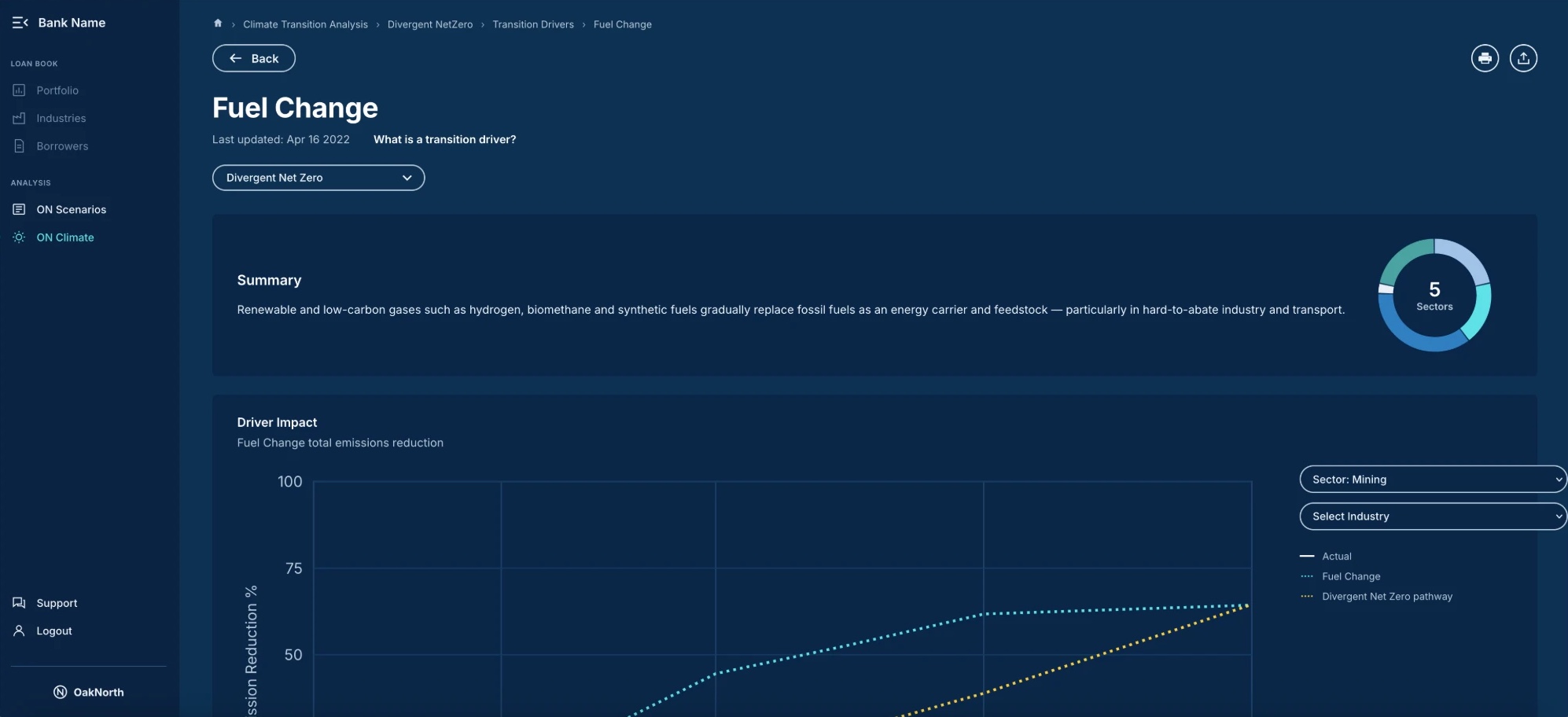Navigate to Divergent NetZero breadcrumb
1568x717 pixels.
point(430,24)
